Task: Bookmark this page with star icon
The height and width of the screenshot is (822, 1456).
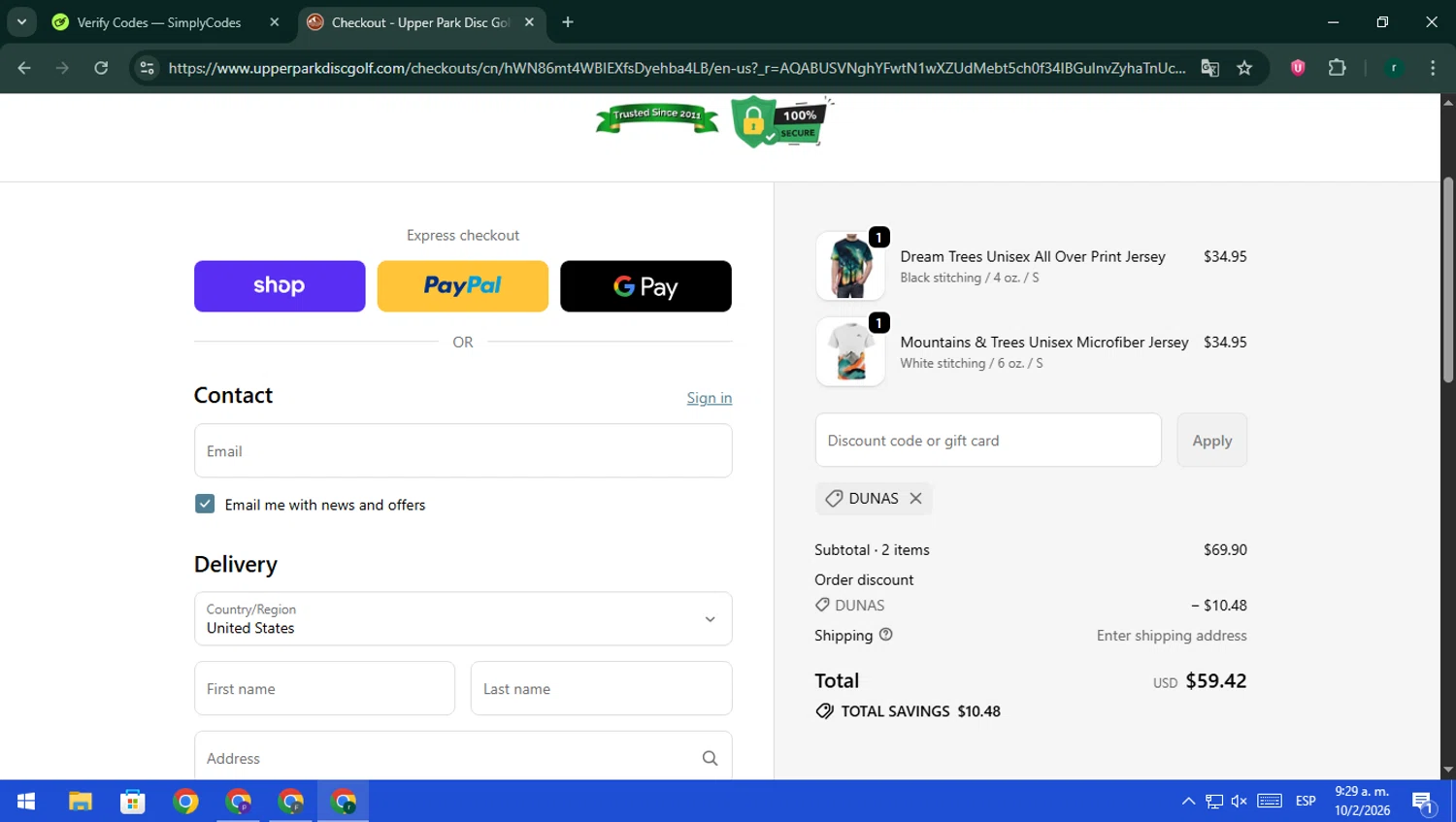Action: [x=1244, y=68]
